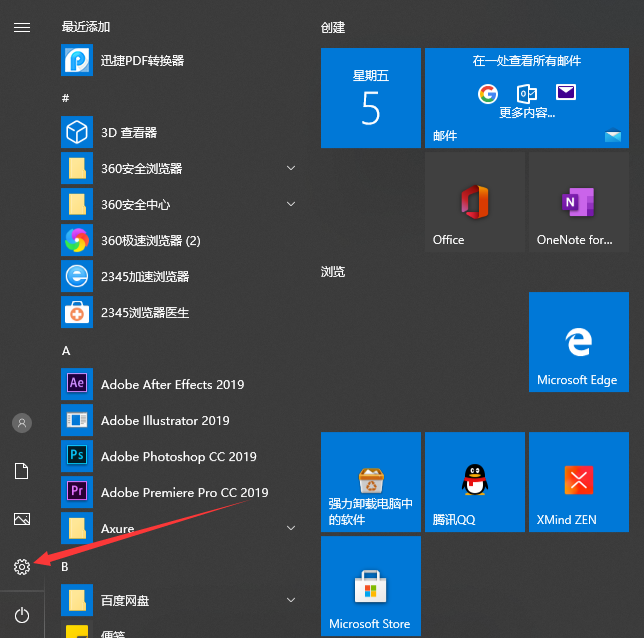The width and height of the screenshot is (644, 638).
Task: Open the Office tile
Action: 474,203
